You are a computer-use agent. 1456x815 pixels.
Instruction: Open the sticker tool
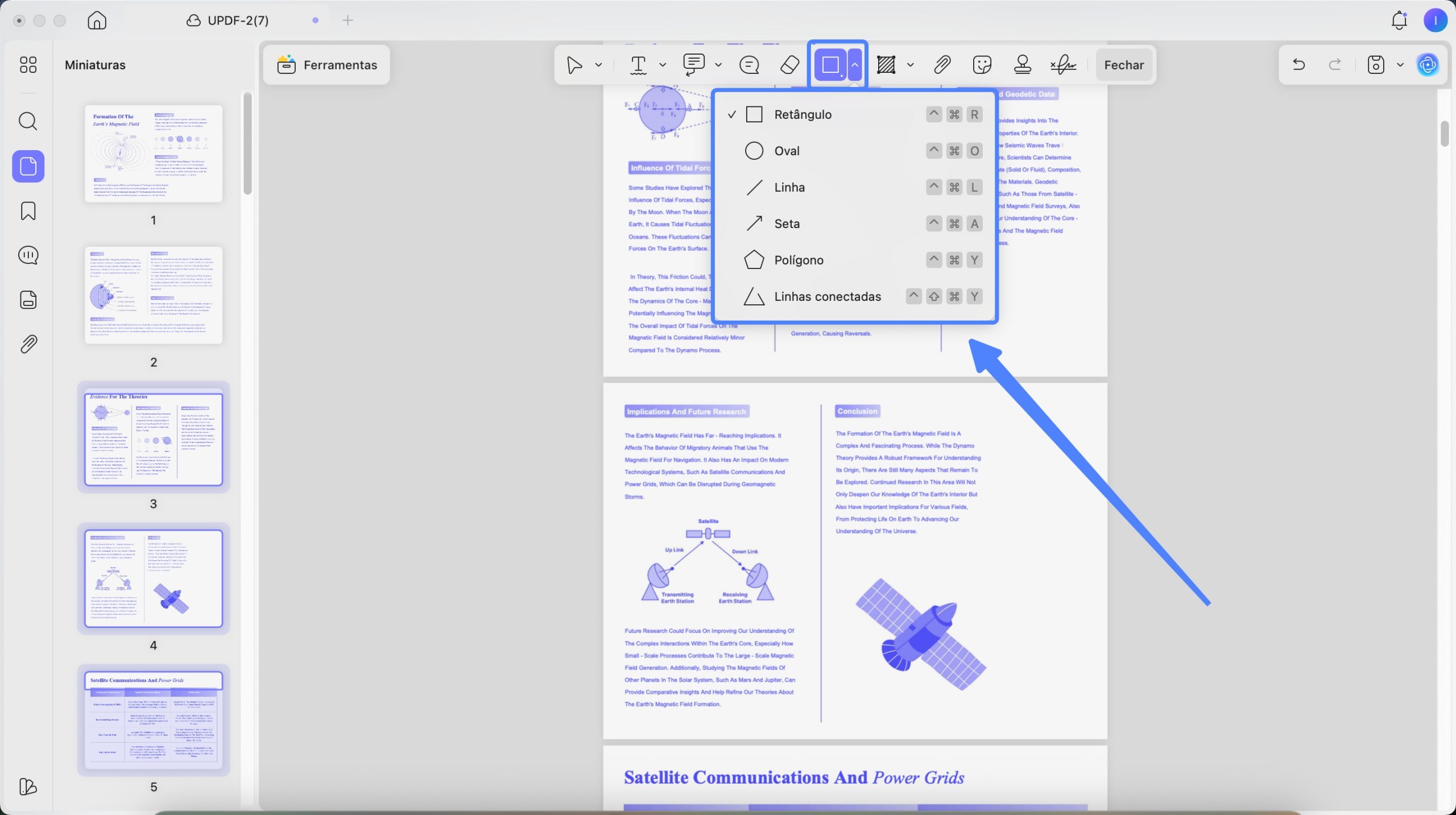pos(982,65)
